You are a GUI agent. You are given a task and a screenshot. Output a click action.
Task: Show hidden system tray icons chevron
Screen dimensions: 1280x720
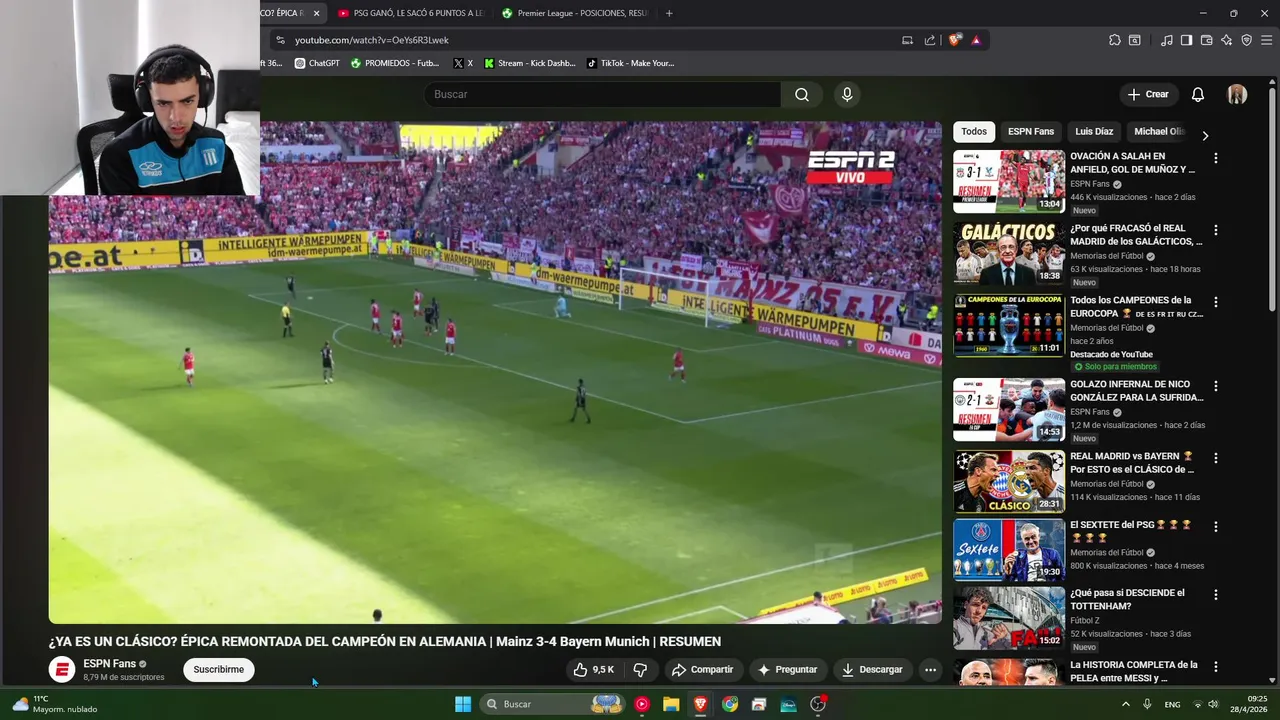[x=1126, y=704]
